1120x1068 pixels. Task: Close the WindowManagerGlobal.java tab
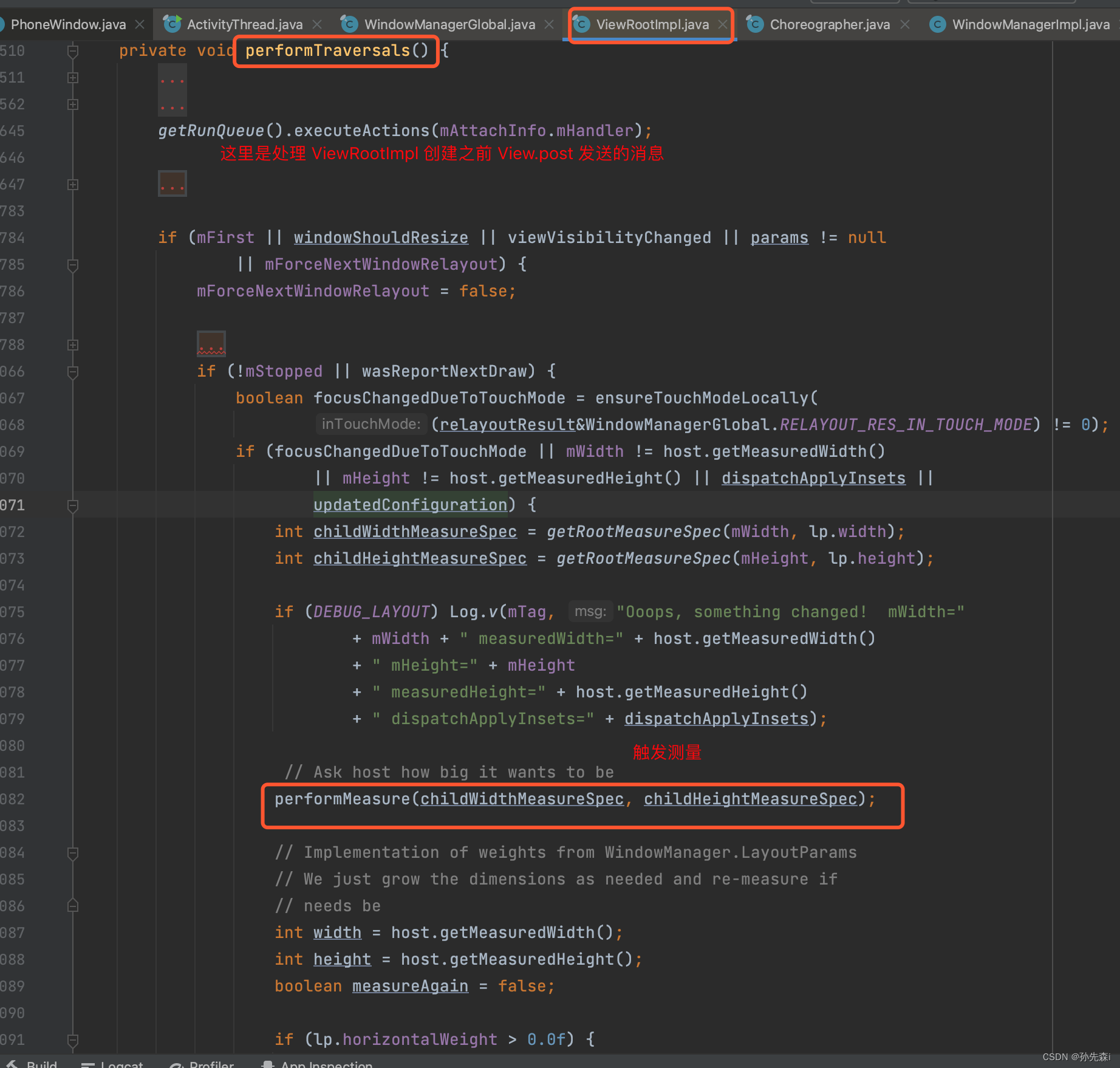pos(549,24)
